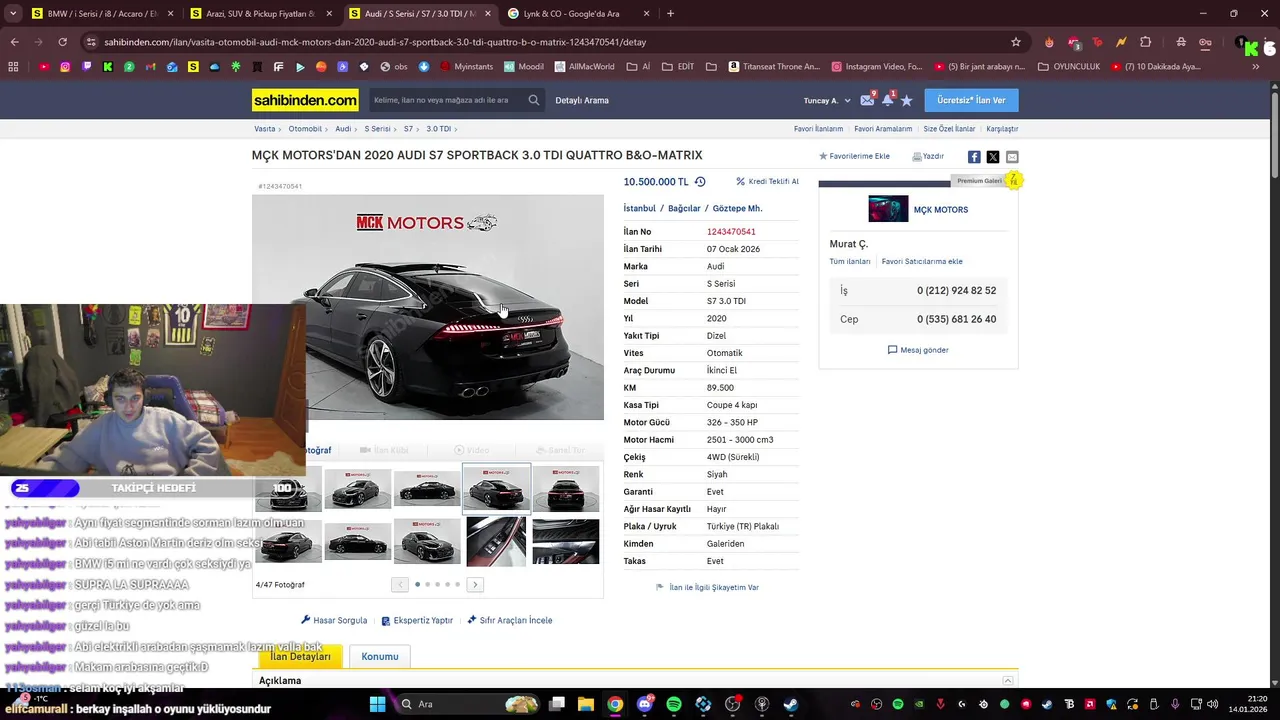The image size is (1280, 720).
Task: Click the listing number 1243470541
Action: (731, 232)
